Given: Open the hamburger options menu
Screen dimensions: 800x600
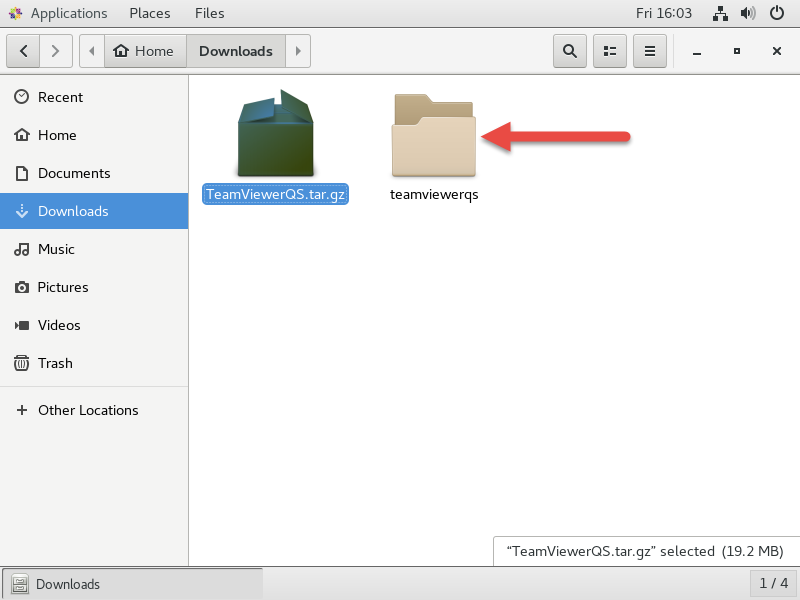Looking at the screenshot, I should click(649, 51).
